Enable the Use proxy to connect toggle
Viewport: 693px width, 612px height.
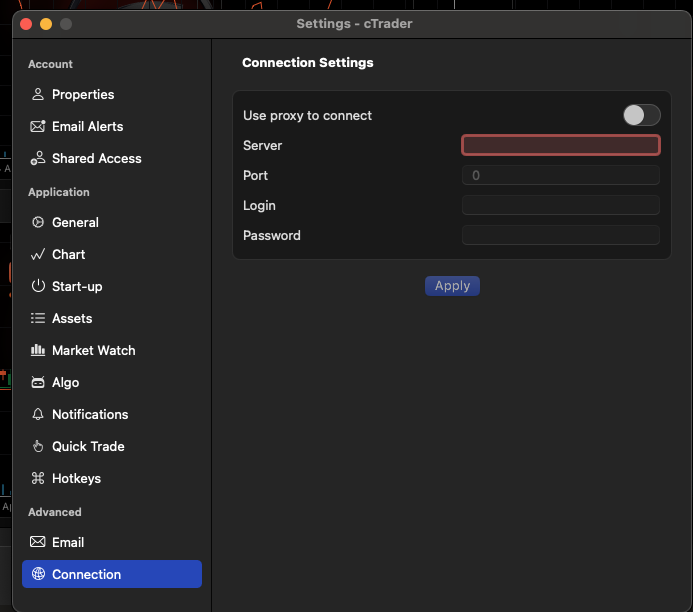[x=642, y=115]
